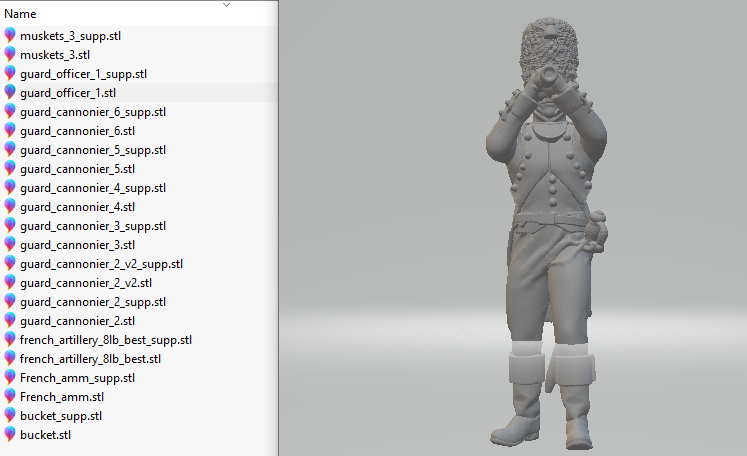The image size is (747, 456).
Task: Click the guard_cannonier_2_v2.stl icon
Action: click(x=10, y=283)
